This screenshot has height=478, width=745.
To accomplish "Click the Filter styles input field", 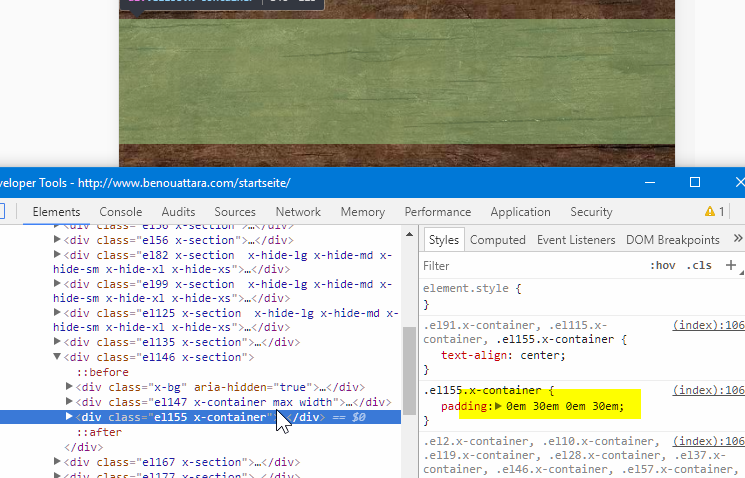I will point(530,266).
